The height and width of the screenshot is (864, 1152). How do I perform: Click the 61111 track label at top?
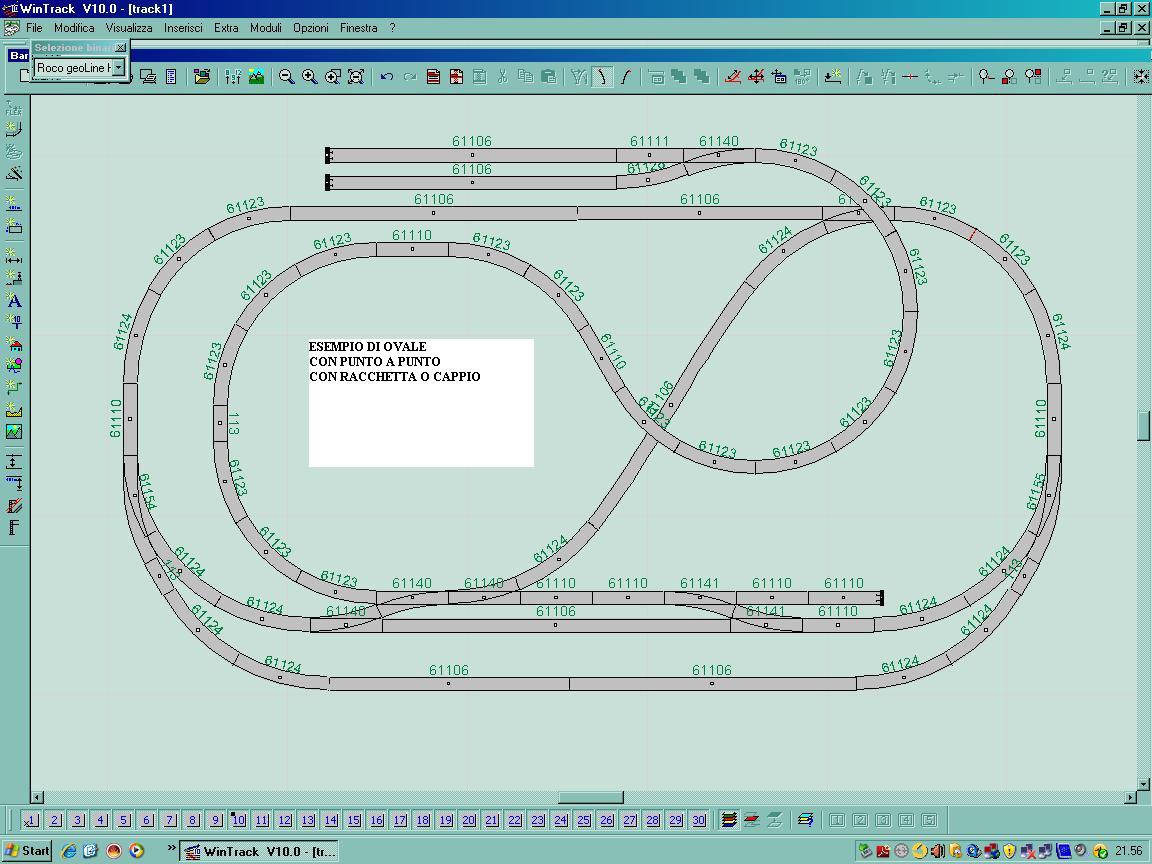649,141
